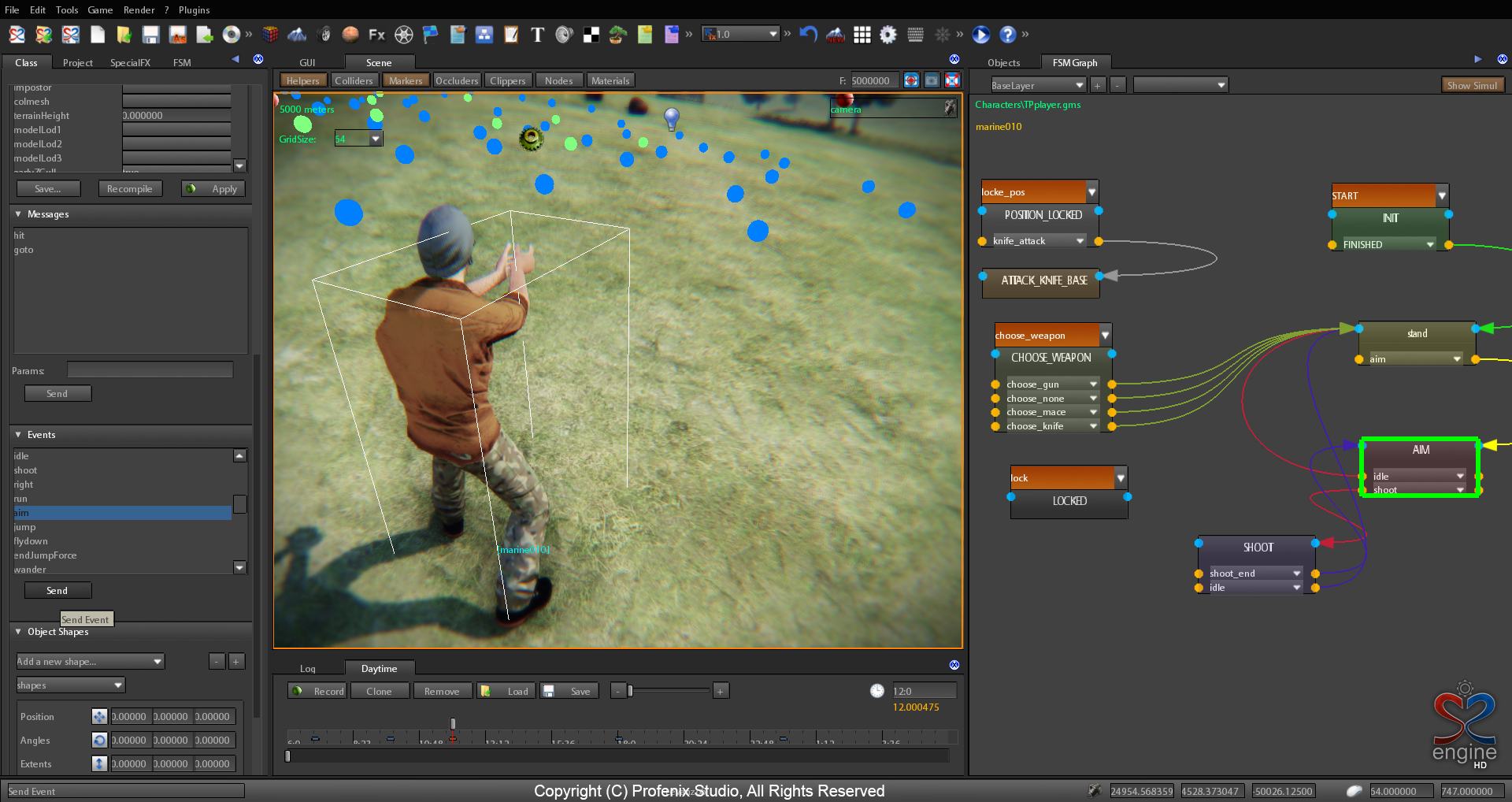Image resolution: width=1512 pixels, height=802 pixels.
Task: Toggle the Occluders display button
Action: tap(457, 80)
